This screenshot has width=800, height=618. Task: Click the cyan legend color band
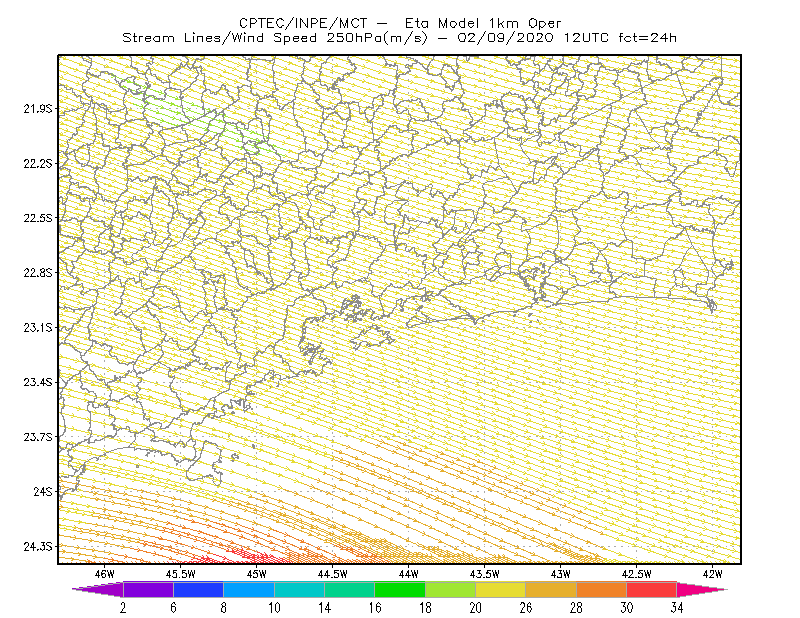299,589
